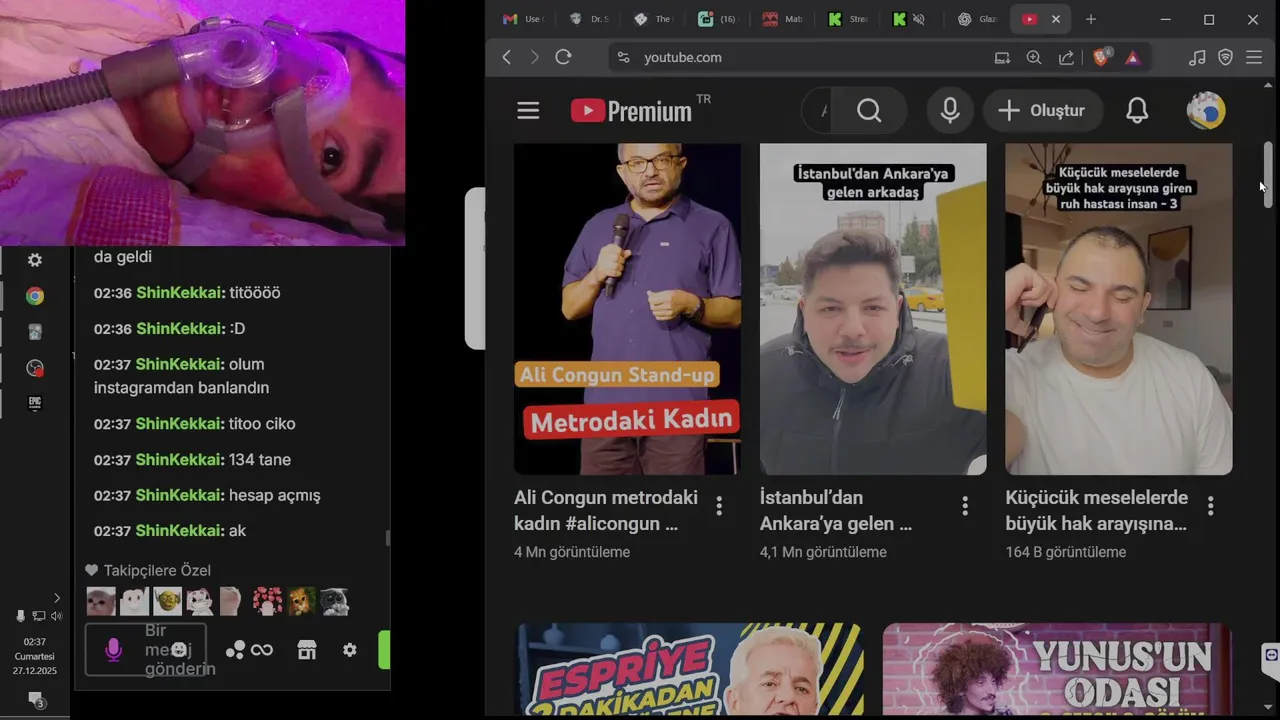Open the chat shop storefront icon
Screen dimensions: 1280x720
click(x=307, y=650)
